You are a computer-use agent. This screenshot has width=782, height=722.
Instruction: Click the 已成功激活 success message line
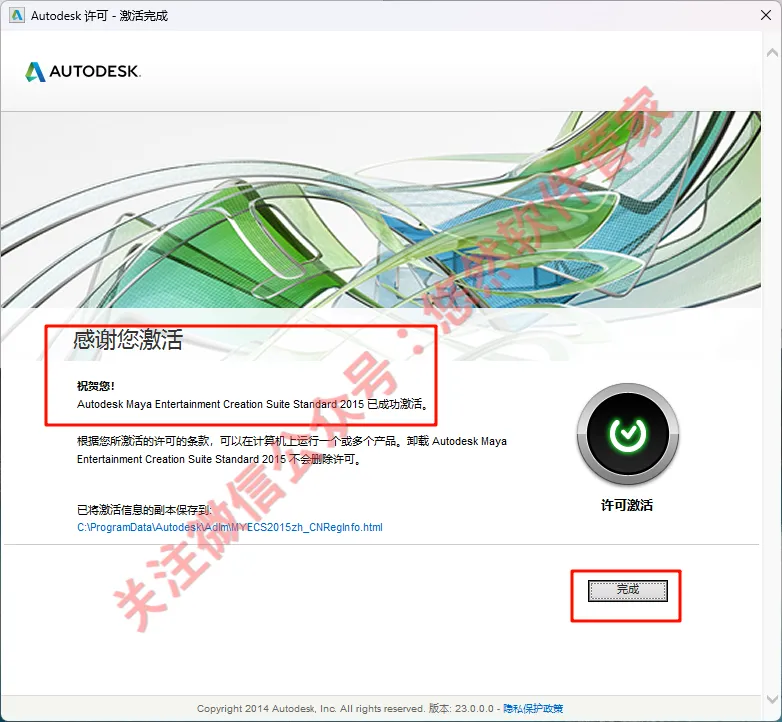pos(253,404)
